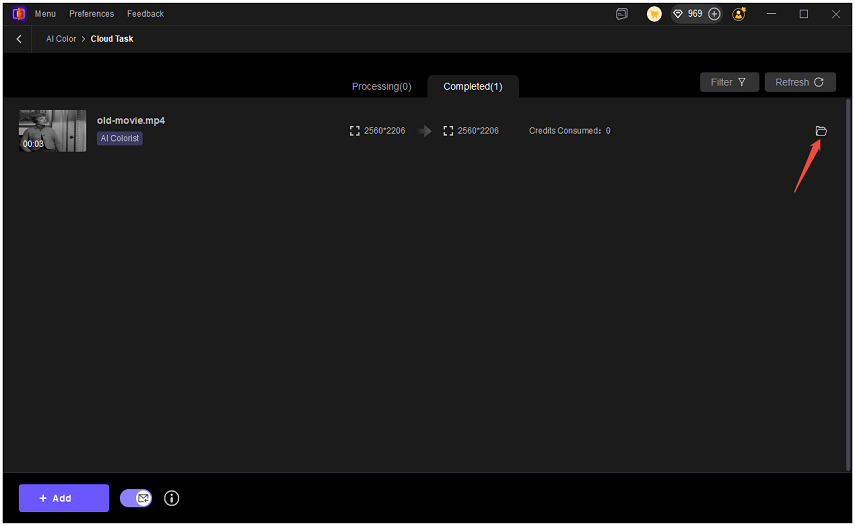
Task: Click the Cloud Task breadcrumb label
Action: (x=112, y=39)
